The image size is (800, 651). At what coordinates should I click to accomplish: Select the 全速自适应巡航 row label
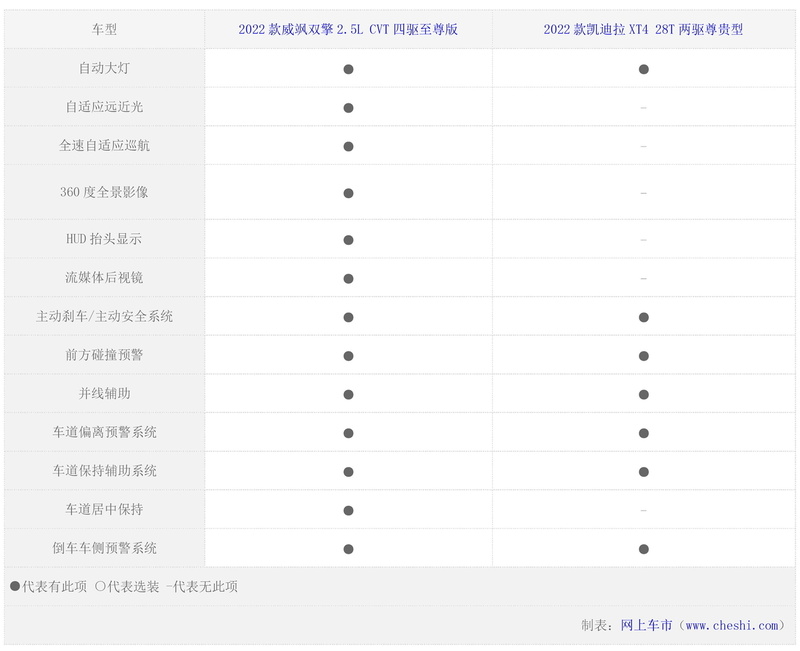(104, 146)
